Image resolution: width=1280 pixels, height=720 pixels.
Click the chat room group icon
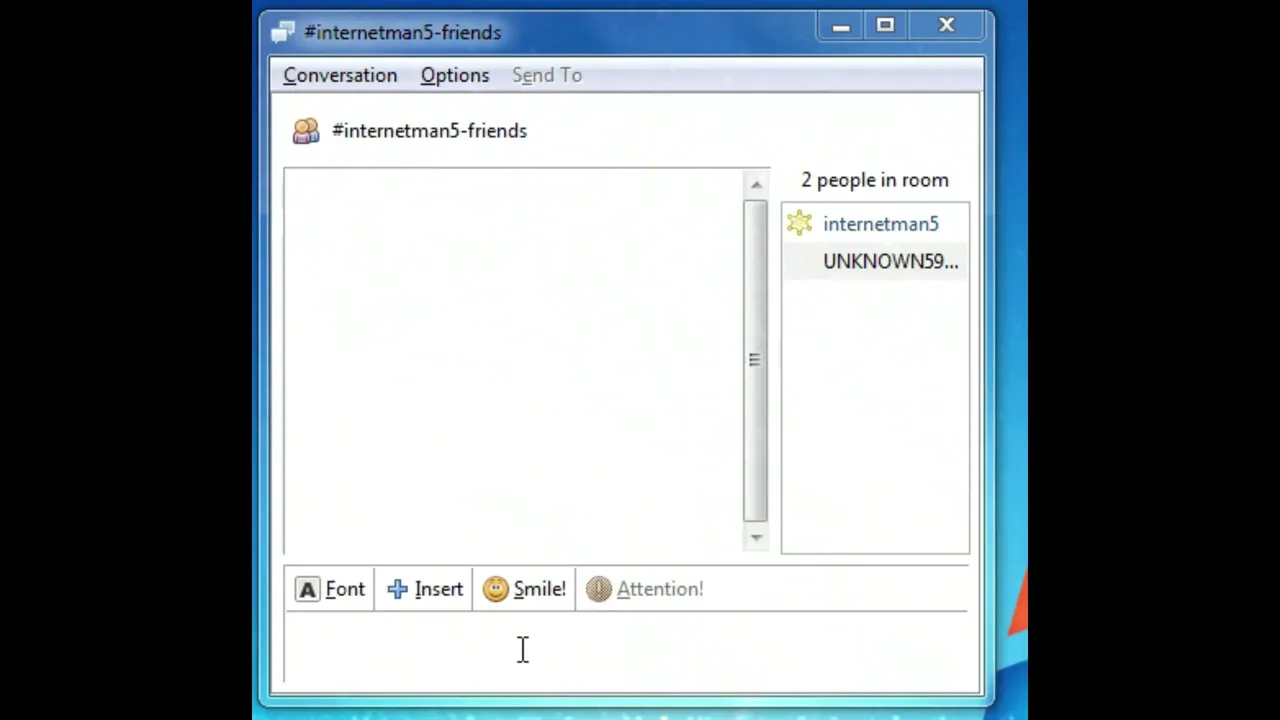[306, 131]
